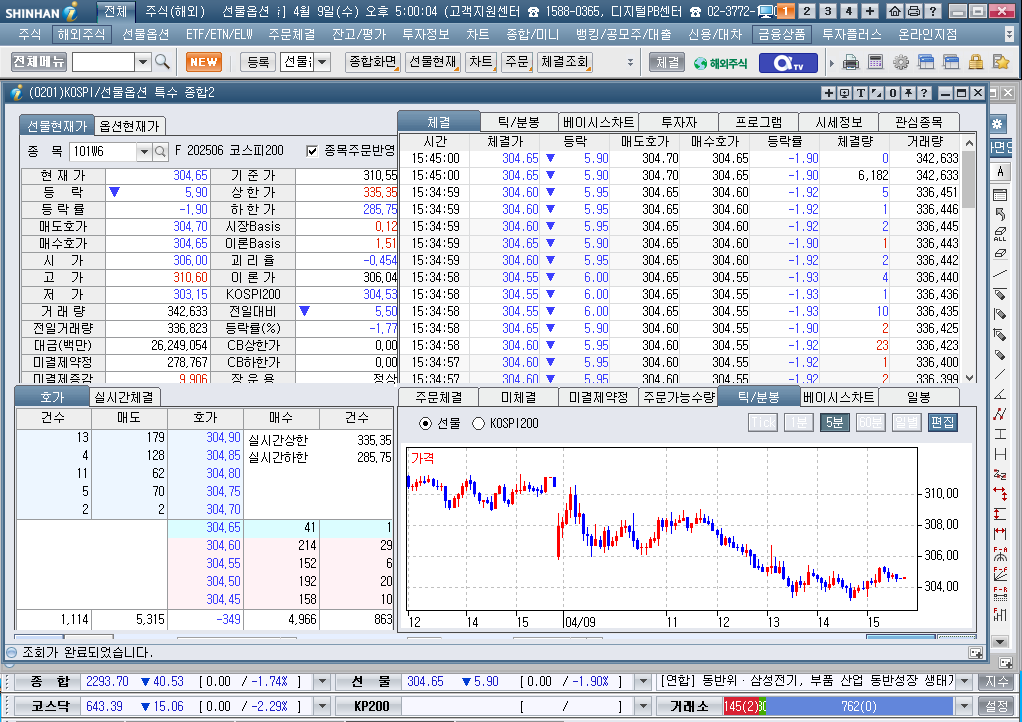1022x722 pixels.
Task: Toggle the Tick chart interval button
Action: pos(763,422)
